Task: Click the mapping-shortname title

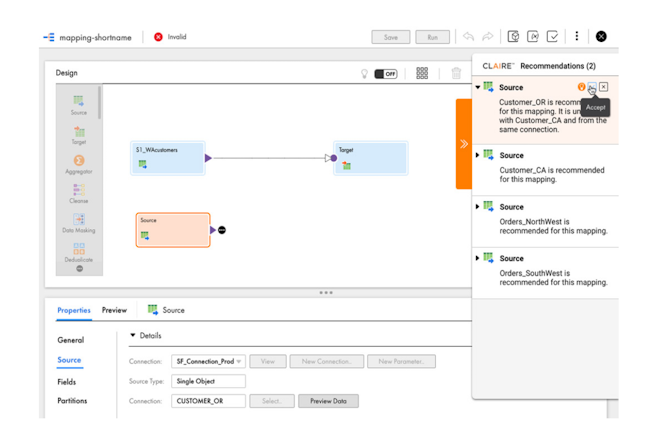Action: pyautogui.click(x=95, y=37)
